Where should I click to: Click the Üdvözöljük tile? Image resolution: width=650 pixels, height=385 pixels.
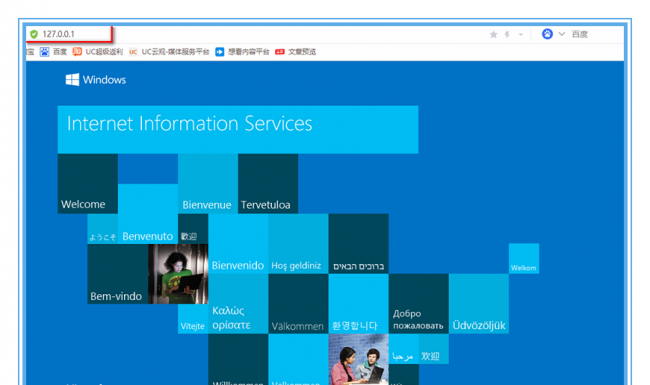[479, 304]
